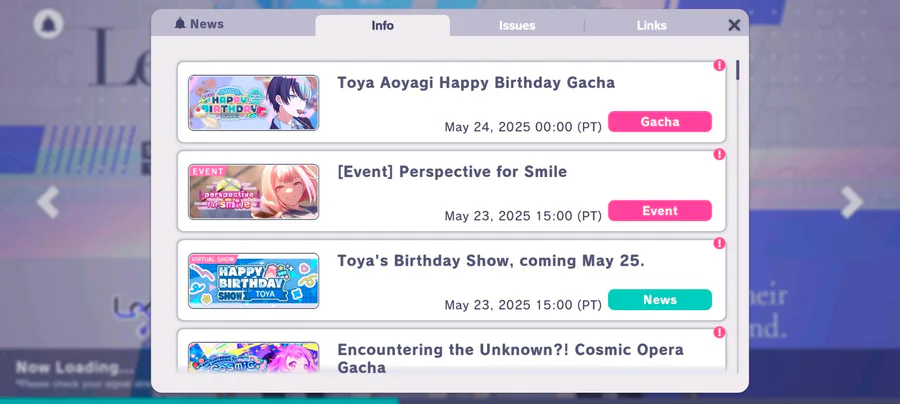Open the Links tab

coord(651,25)
